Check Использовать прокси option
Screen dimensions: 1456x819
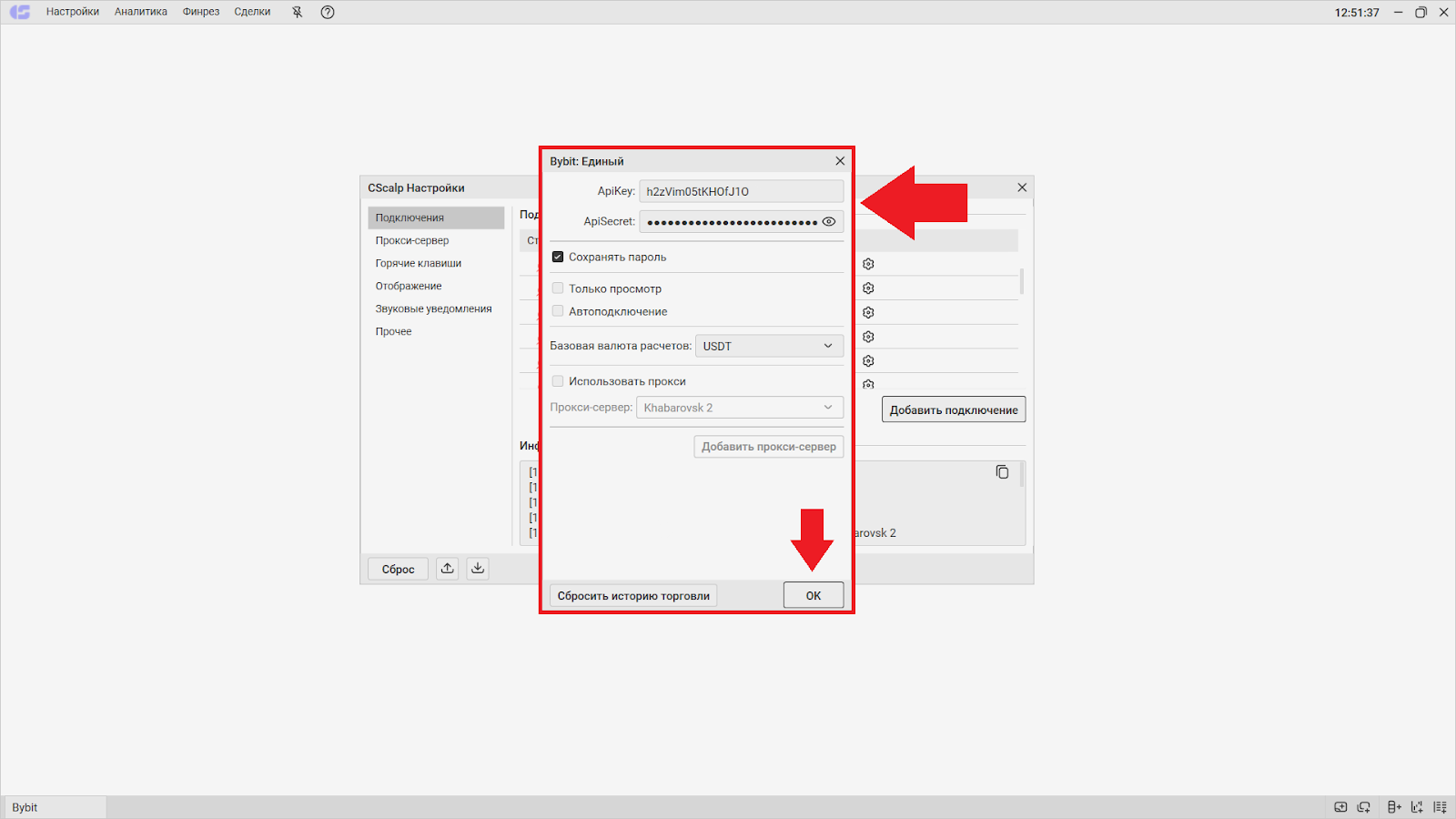[x=558, y=381]
